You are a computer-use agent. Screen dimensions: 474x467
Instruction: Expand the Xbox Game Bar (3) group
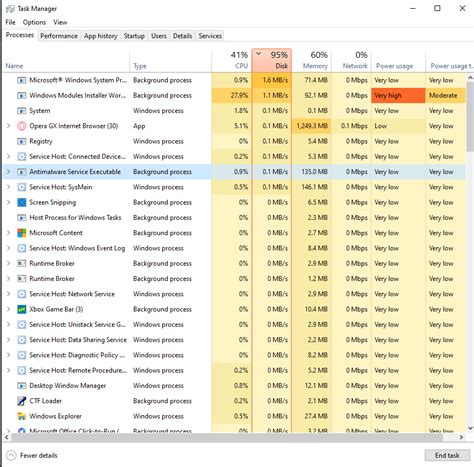[9, 309]
